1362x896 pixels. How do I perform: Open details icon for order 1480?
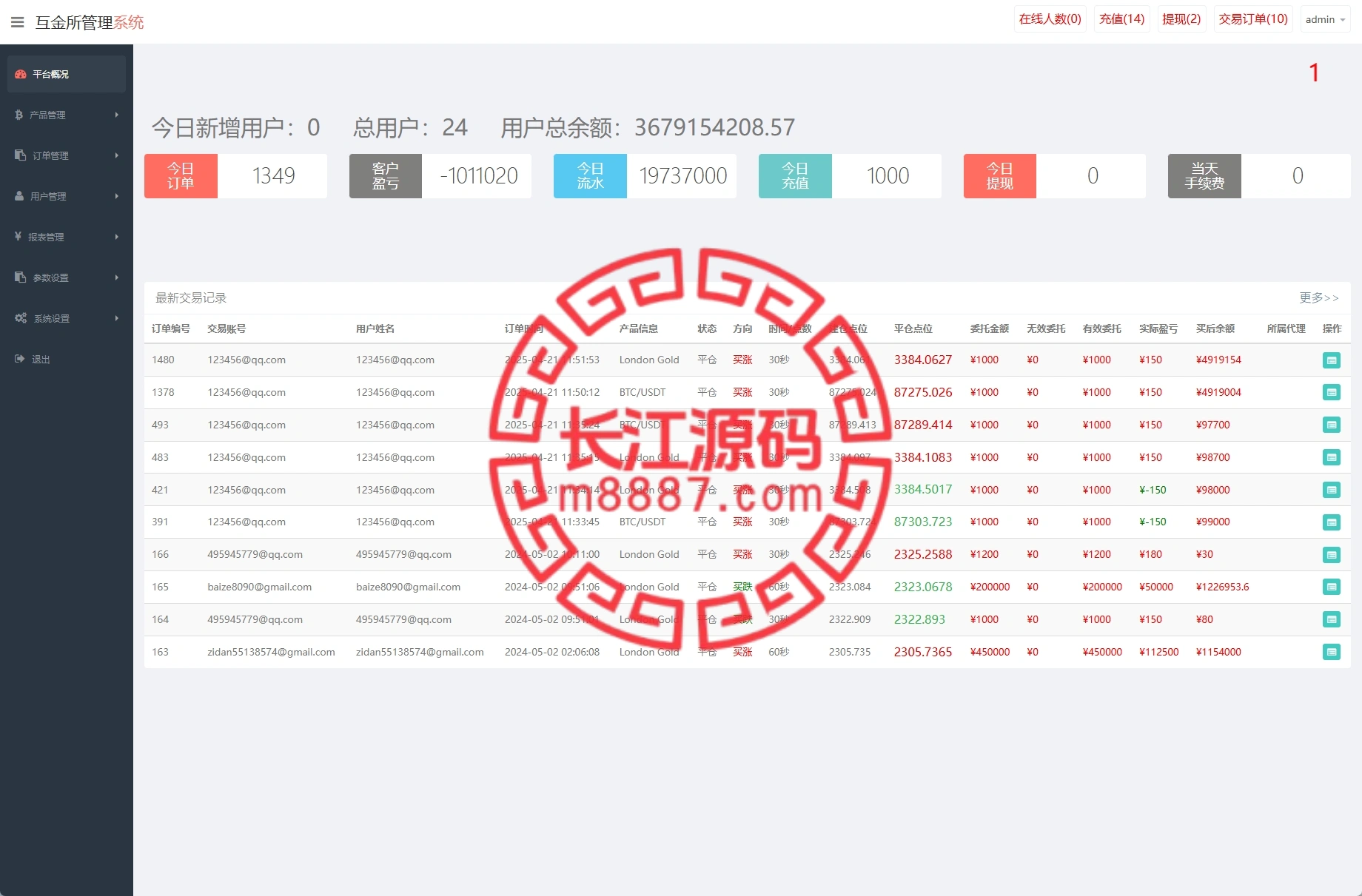click(1331, 360)
